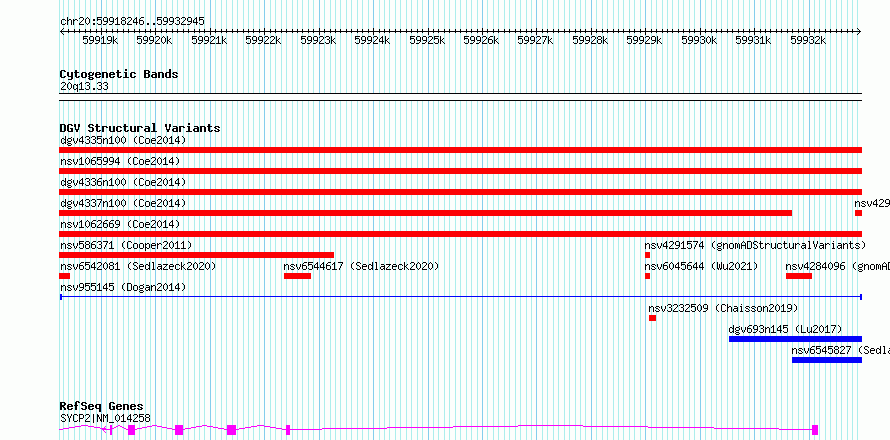The width and height of the screenshot is (890, 440).
Task: Click the thin blue line of nsv955145
Action: point(461,297)
